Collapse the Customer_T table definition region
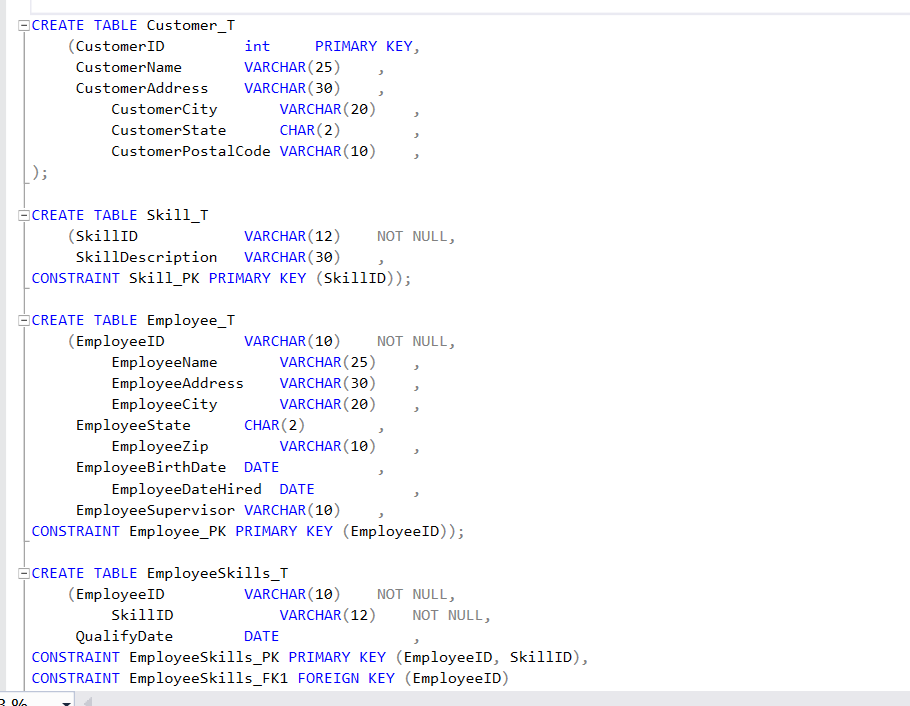This screenshot has width=910, height=706. pyautogui.click(x=22, y=24)
